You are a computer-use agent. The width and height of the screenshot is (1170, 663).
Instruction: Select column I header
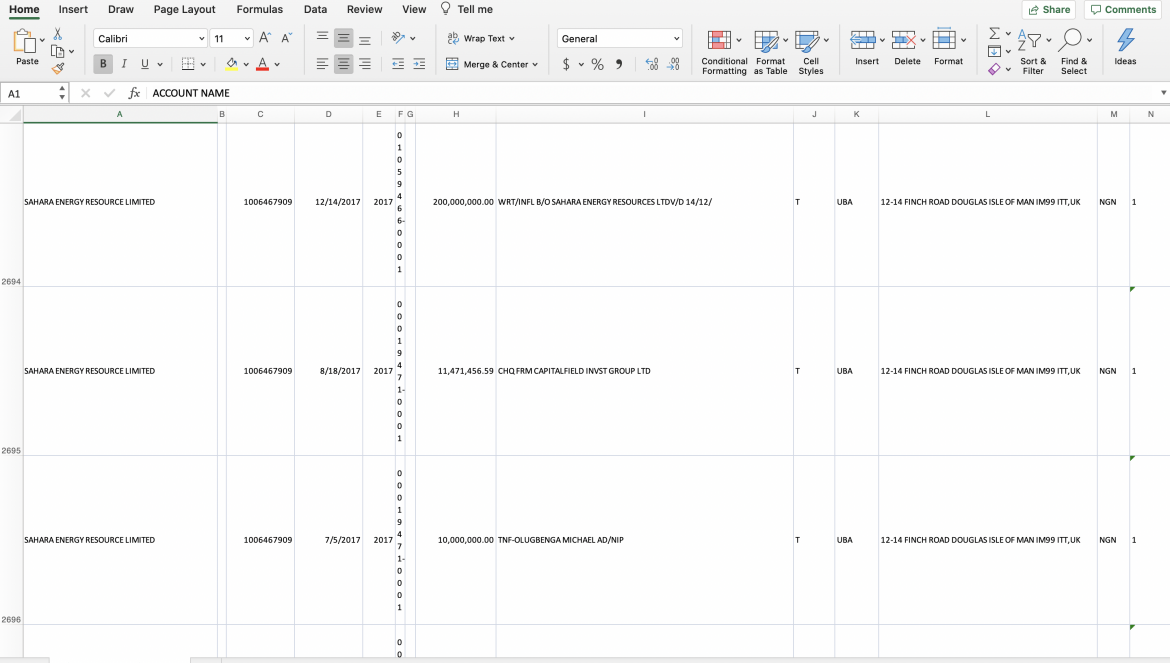[x=644, y=114]
